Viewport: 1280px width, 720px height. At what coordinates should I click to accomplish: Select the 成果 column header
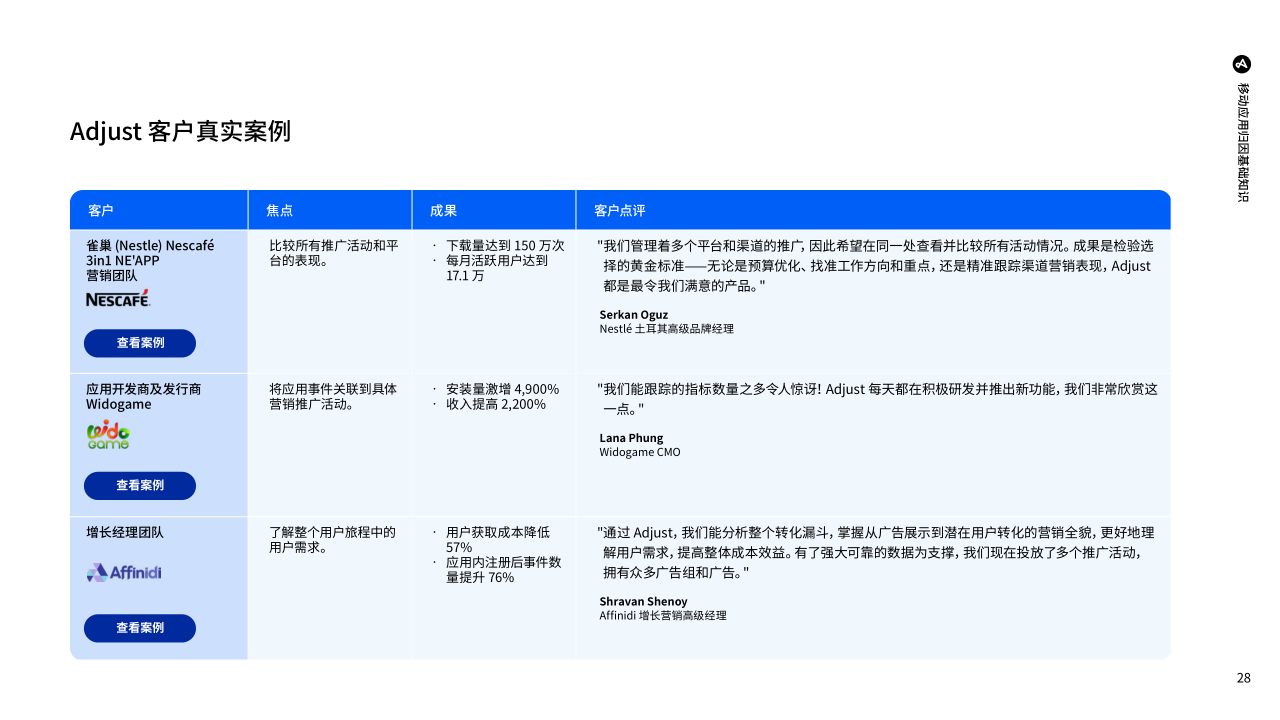tap(494, 210)
